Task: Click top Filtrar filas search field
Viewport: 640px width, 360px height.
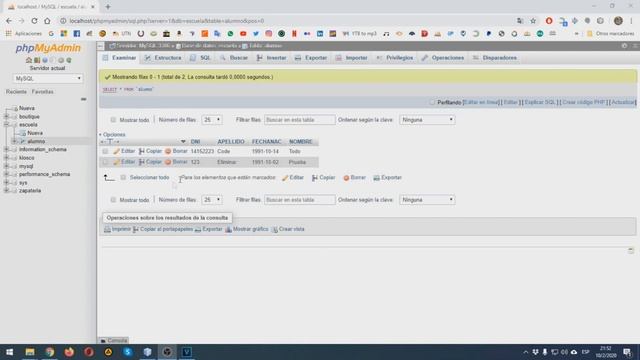Action: tap(300, 120)
